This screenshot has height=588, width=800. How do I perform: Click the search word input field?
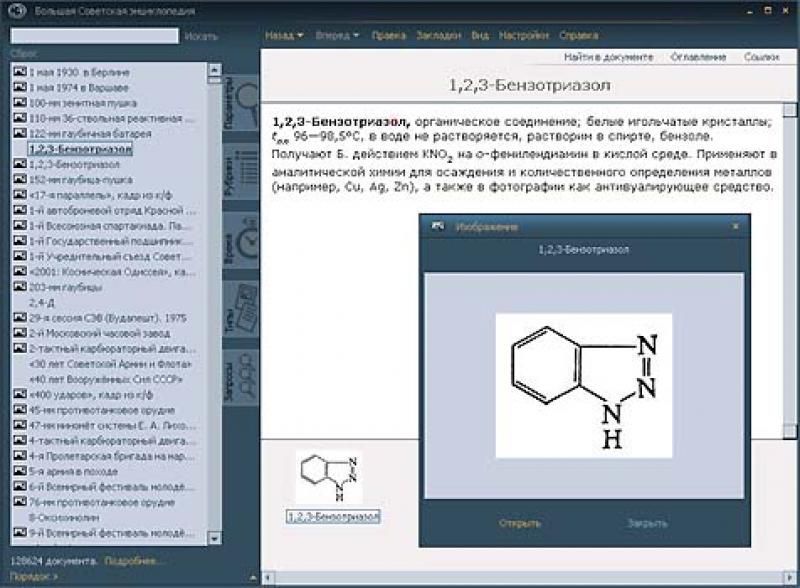94,36
